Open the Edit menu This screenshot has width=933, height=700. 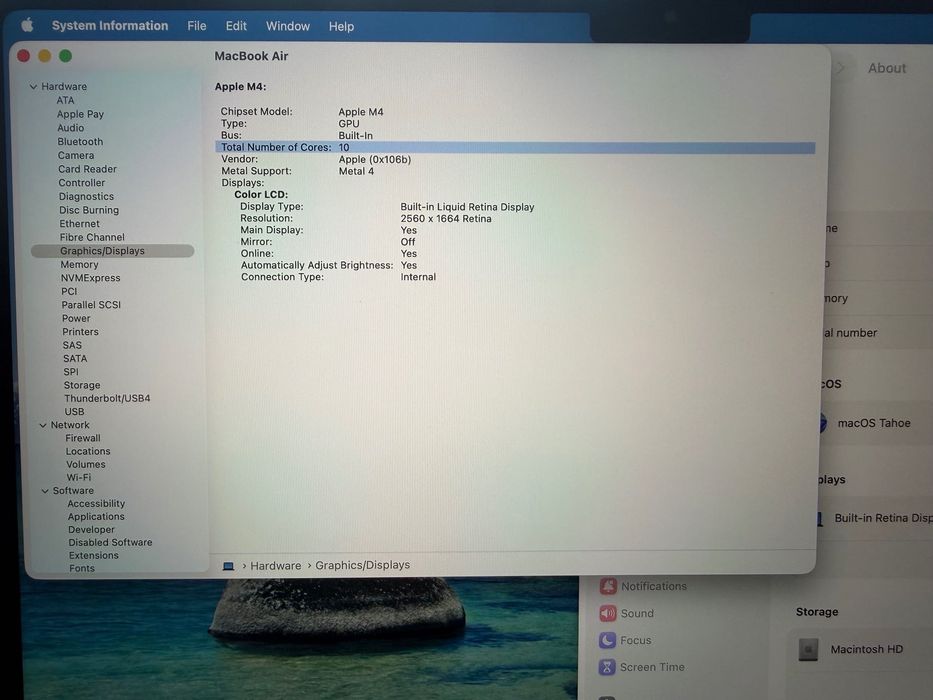tap(236, 26)
